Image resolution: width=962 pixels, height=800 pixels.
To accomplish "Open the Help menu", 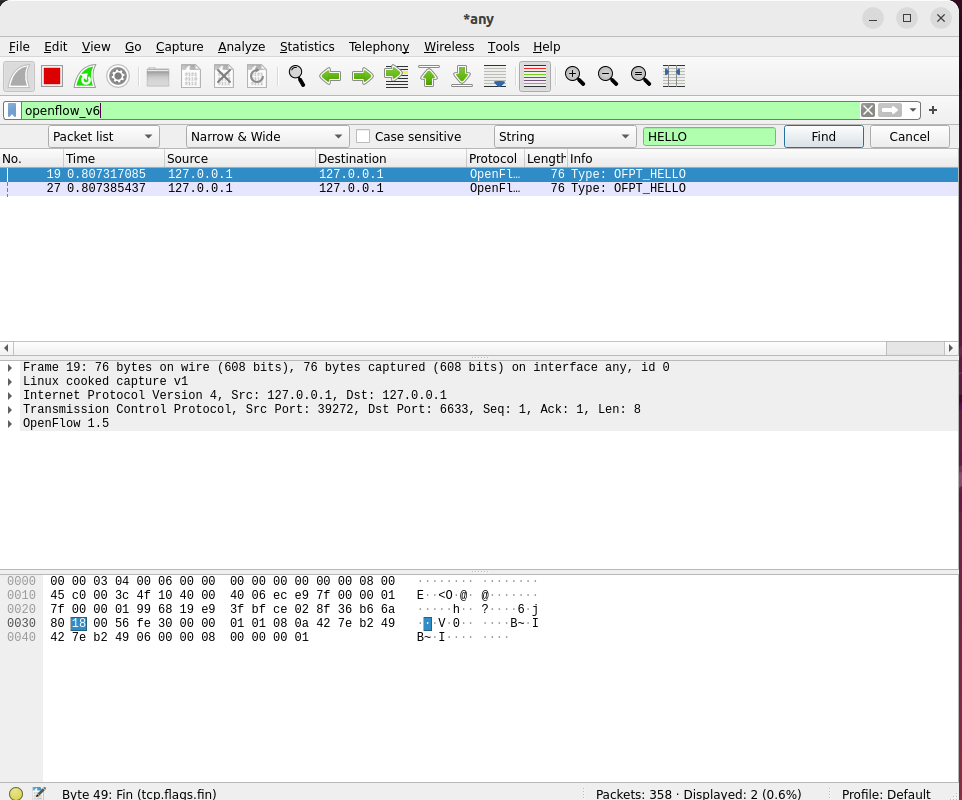I will click(546, 47).
